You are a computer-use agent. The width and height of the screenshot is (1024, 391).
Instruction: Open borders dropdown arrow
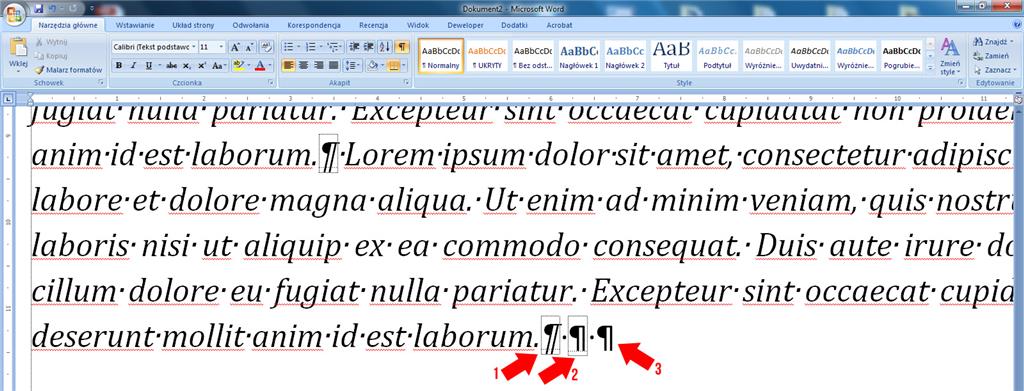[405, 65]
